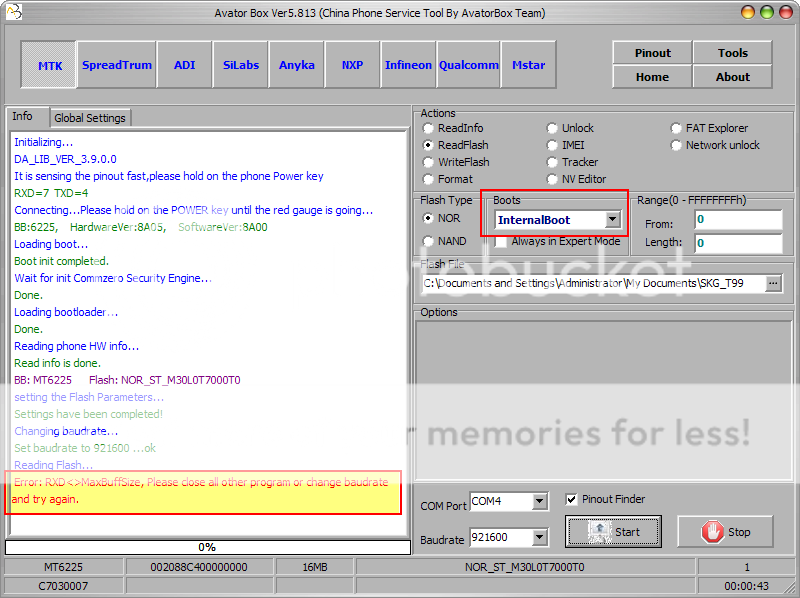Switch to the Anyka platform tab
Viewport: 800px width, 598px height.
pyautogui.click(x=296, y=65)
